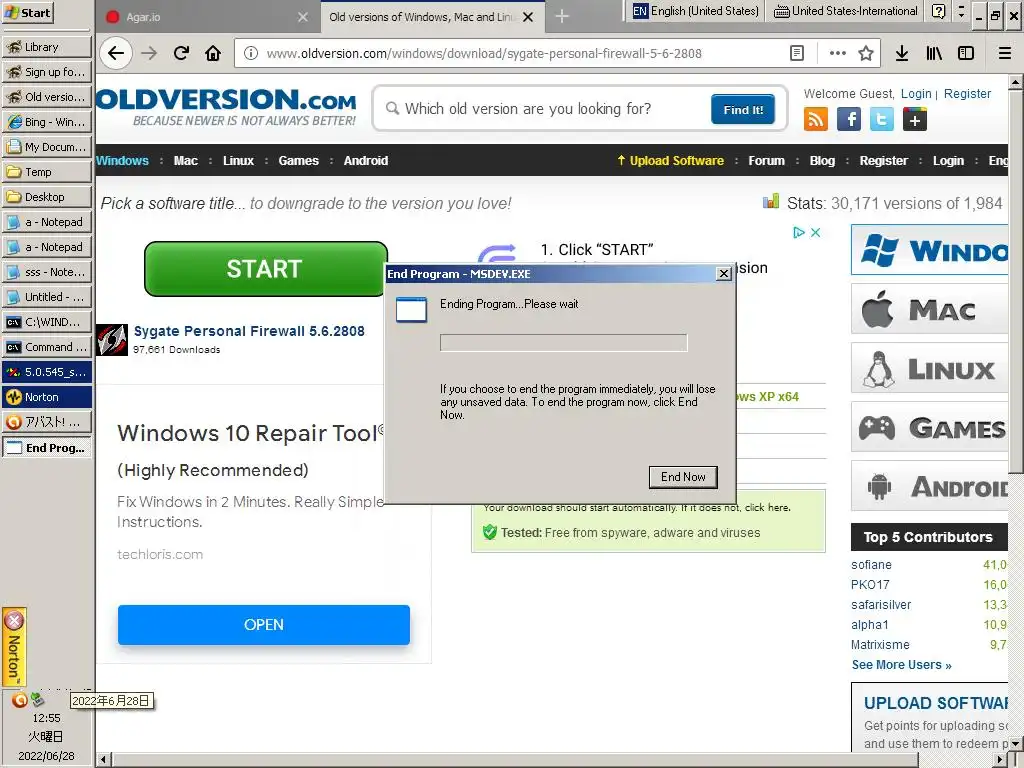Open the Linux category sidebar banner

929,368
